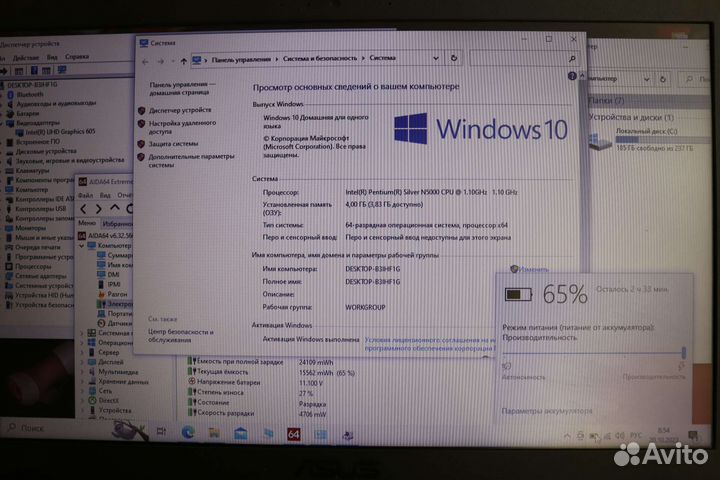Screen dimensions: 720x480
Task: Open 'Файл' menu in AIDA64
Action: tap(85, 195)
